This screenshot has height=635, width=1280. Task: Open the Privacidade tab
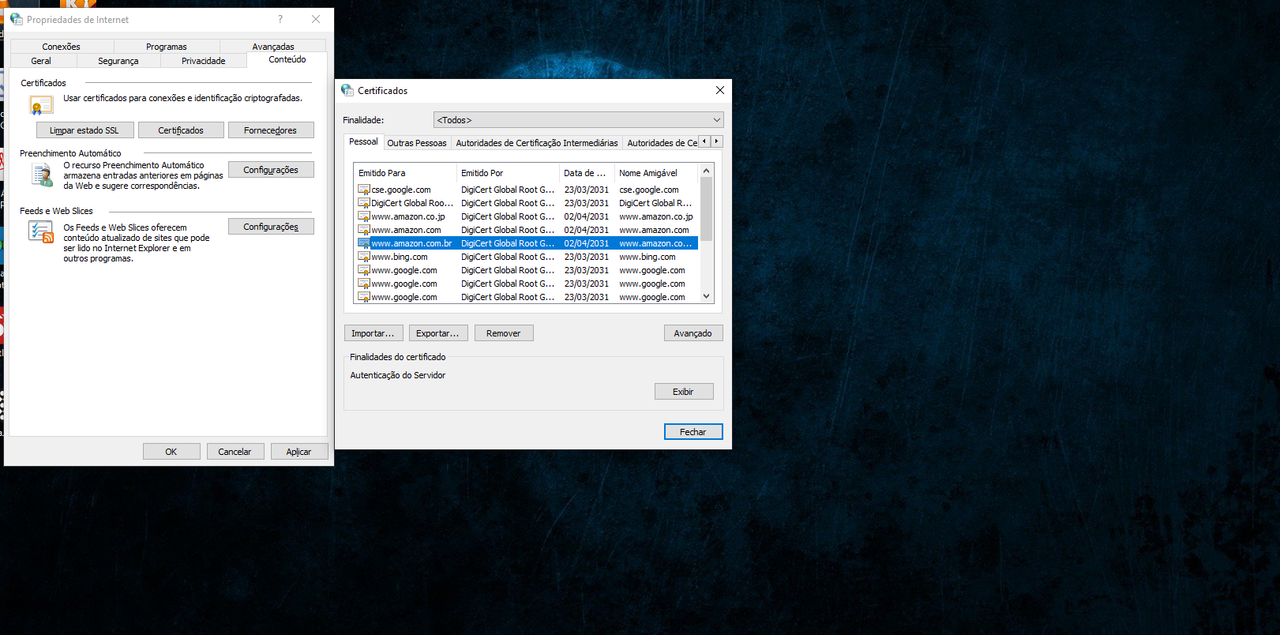[203, 61]
